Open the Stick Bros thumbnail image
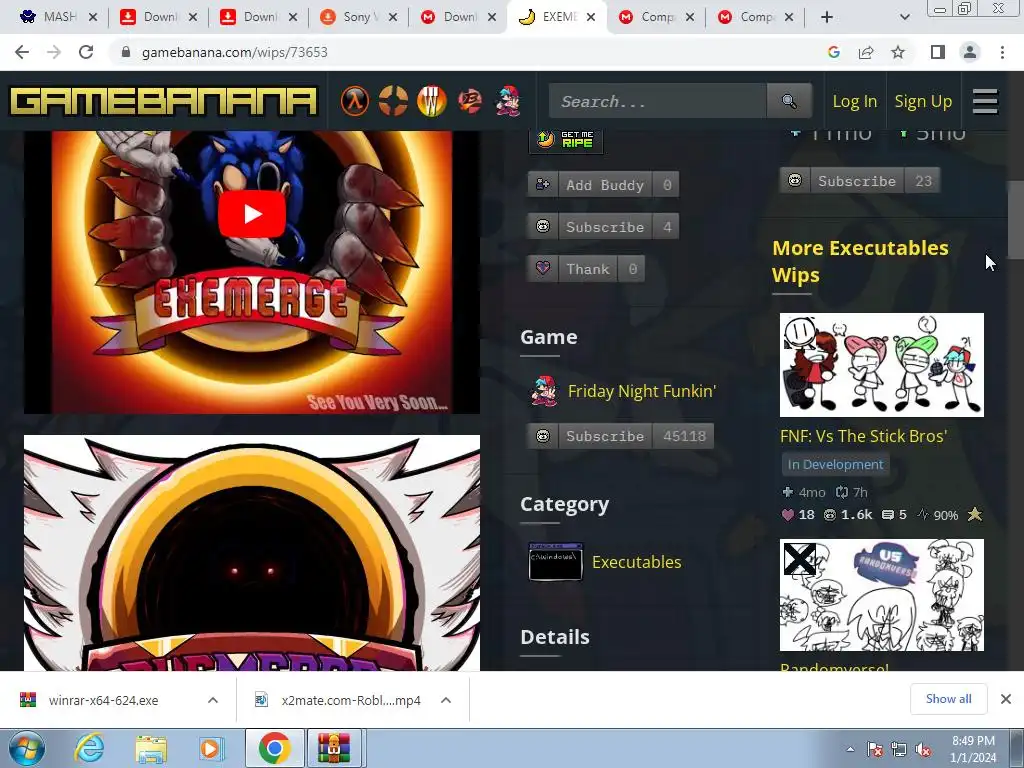1024x768 pixels. 882,364
